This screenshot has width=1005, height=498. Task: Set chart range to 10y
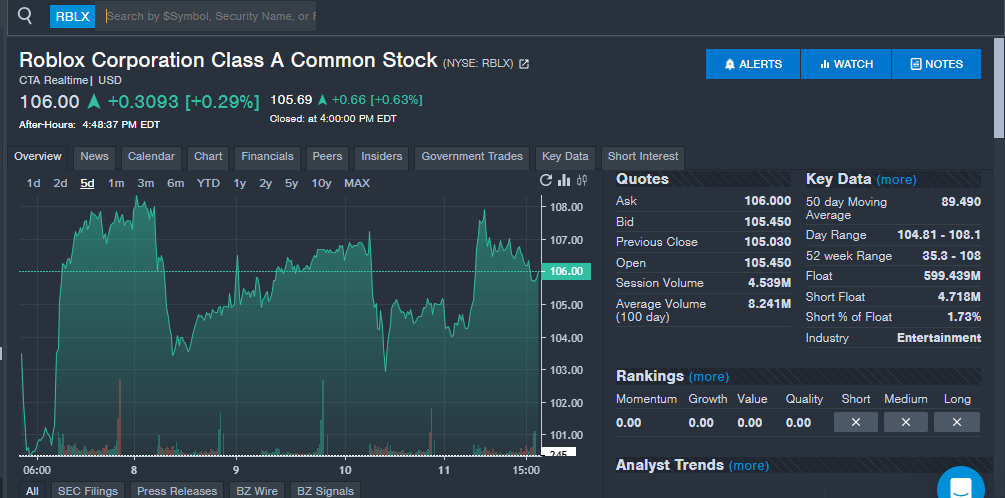point(322,183)
